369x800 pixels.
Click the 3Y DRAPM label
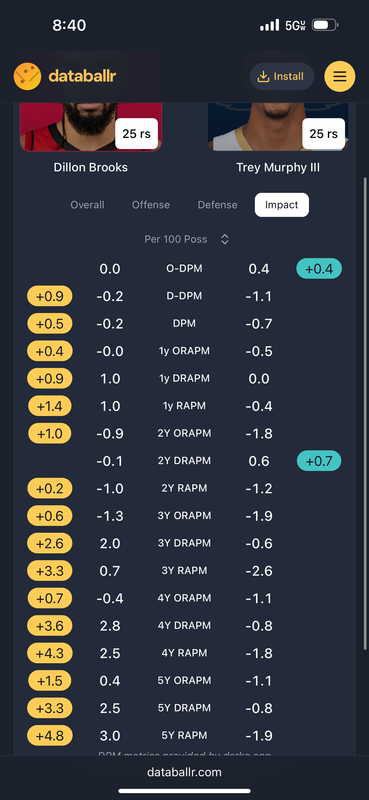[x=184, y=543]
